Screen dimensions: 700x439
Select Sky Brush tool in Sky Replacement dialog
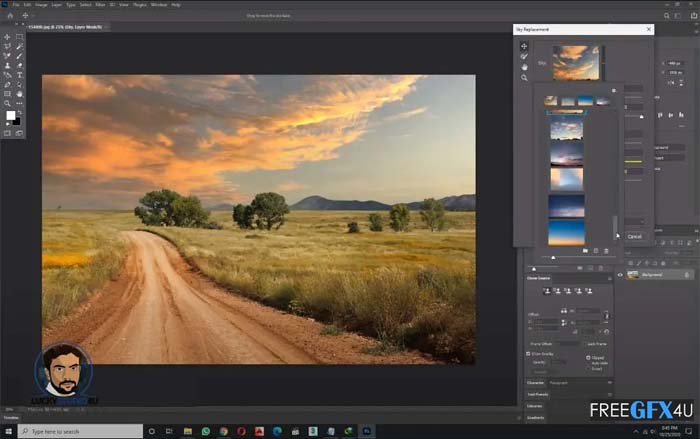(x=524, y=57)
